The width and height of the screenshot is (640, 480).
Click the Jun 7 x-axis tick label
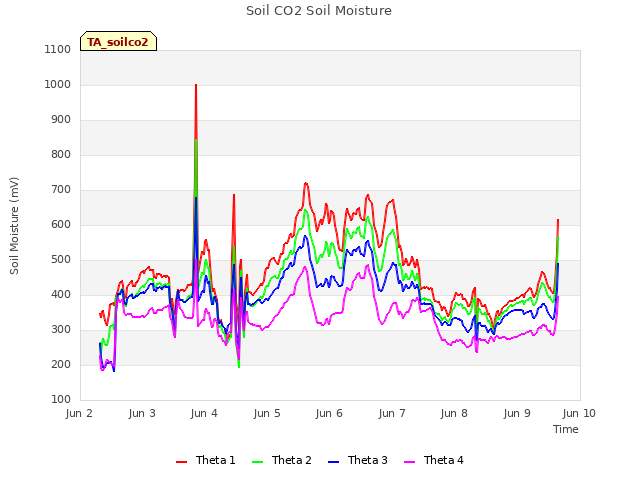(x=392, y=413)
